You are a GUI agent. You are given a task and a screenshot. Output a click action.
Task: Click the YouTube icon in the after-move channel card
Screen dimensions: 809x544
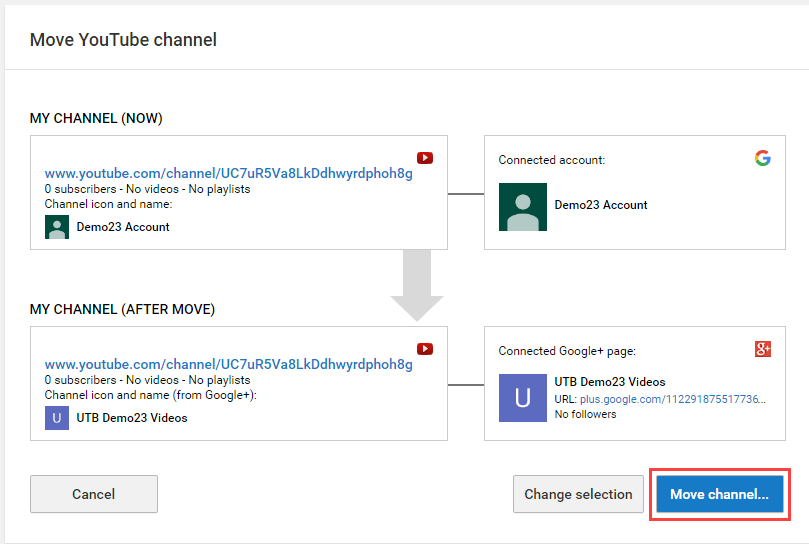pos(425,349)
